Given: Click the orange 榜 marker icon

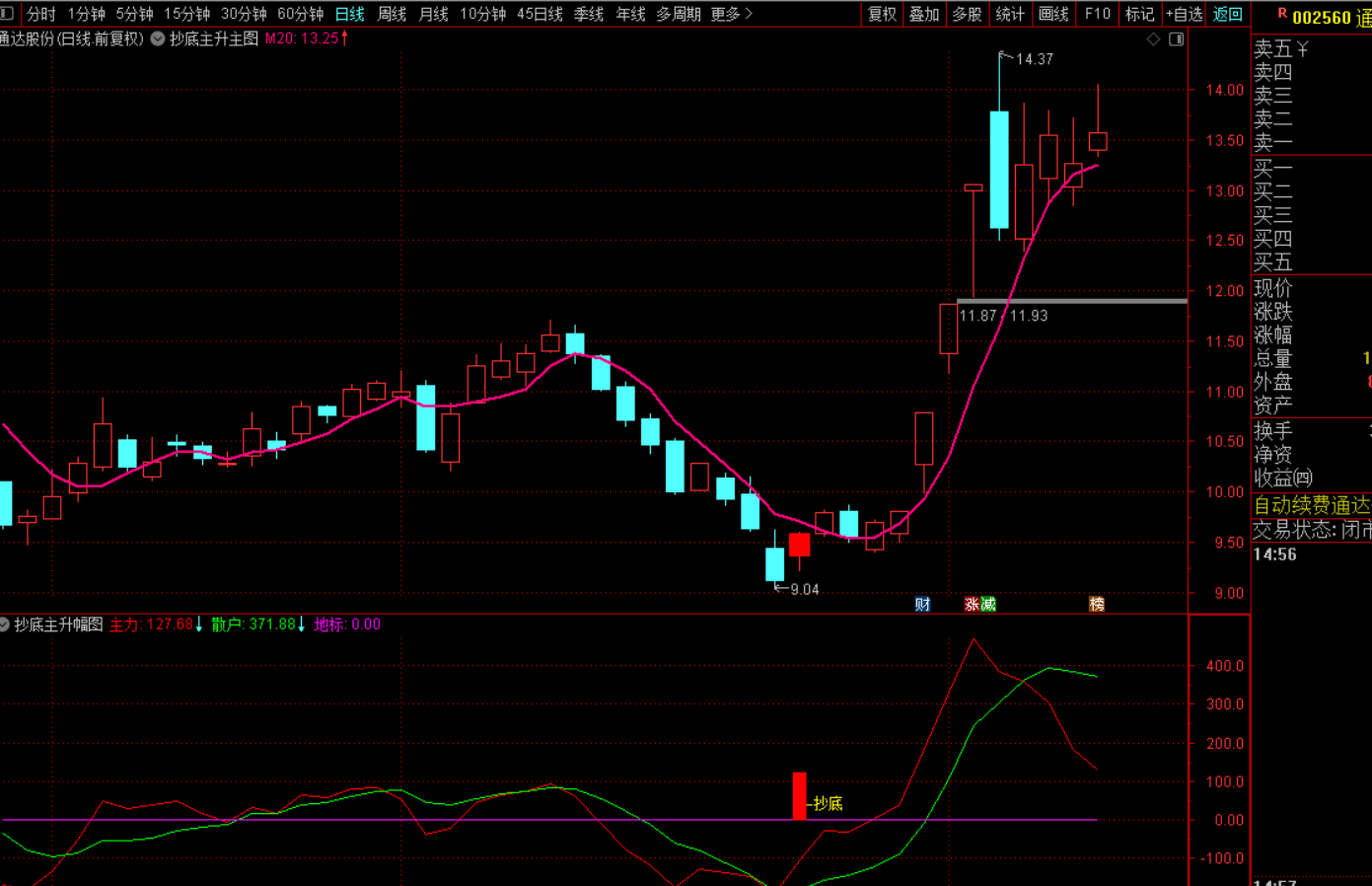Looking at the screenshot, I should (x=1096, y=604).
